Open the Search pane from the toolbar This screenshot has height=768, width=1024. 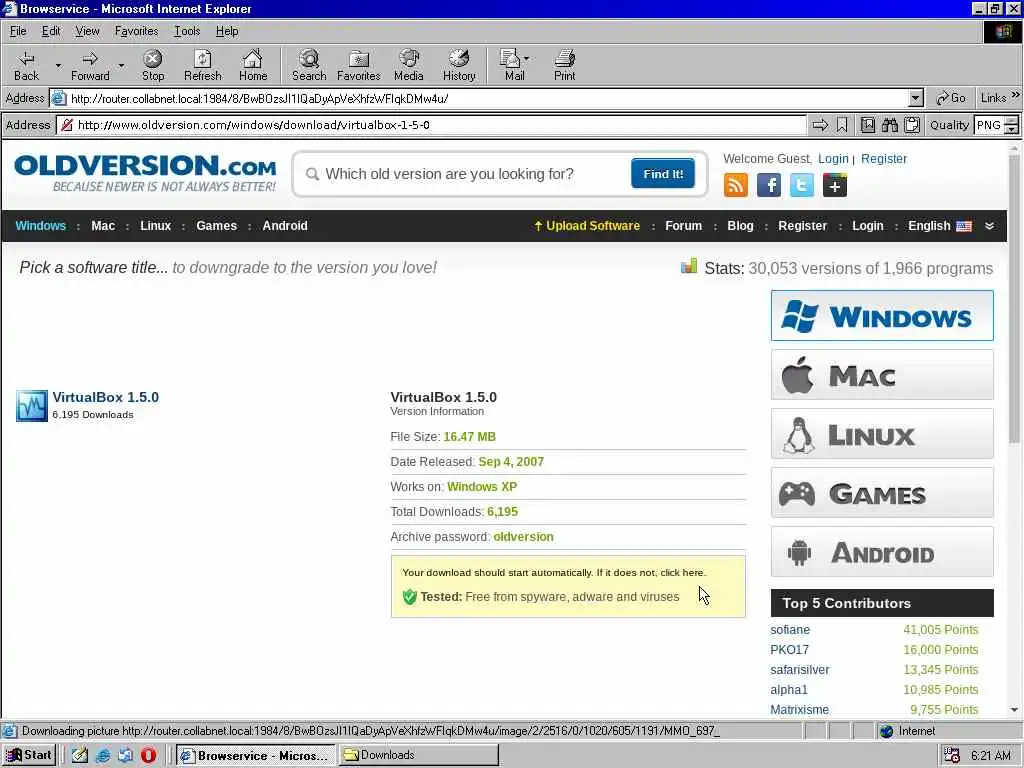(309, 65)
